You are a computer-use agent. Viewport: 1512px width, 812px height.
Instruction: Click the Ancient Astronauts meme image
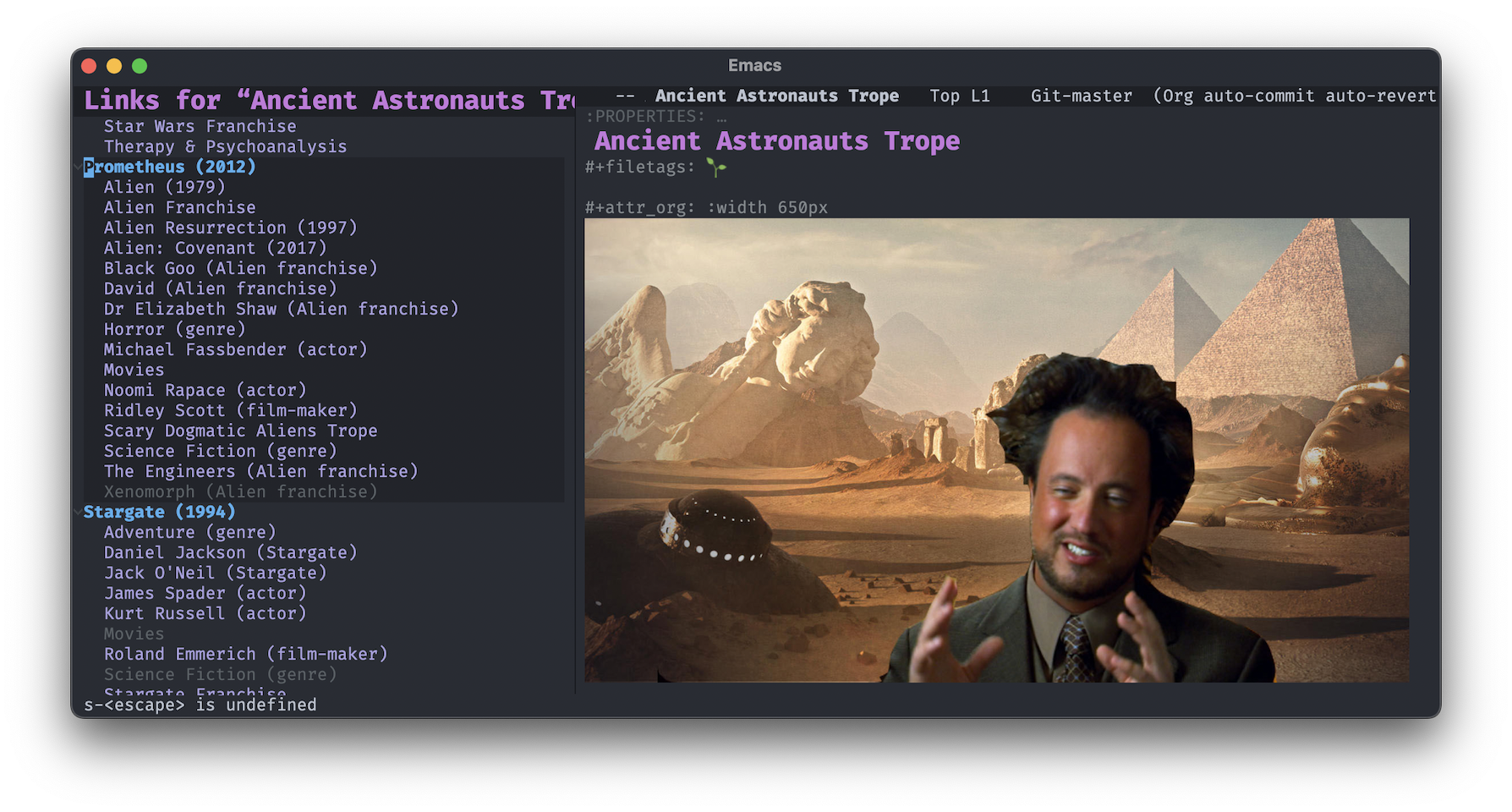click(997, 450)
